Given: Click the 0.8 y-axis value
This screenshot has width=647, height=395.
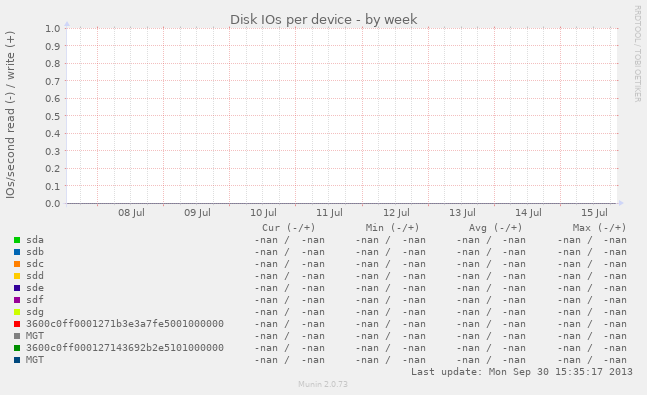Looking at the screenshot, I should click(x=53, y=64).
